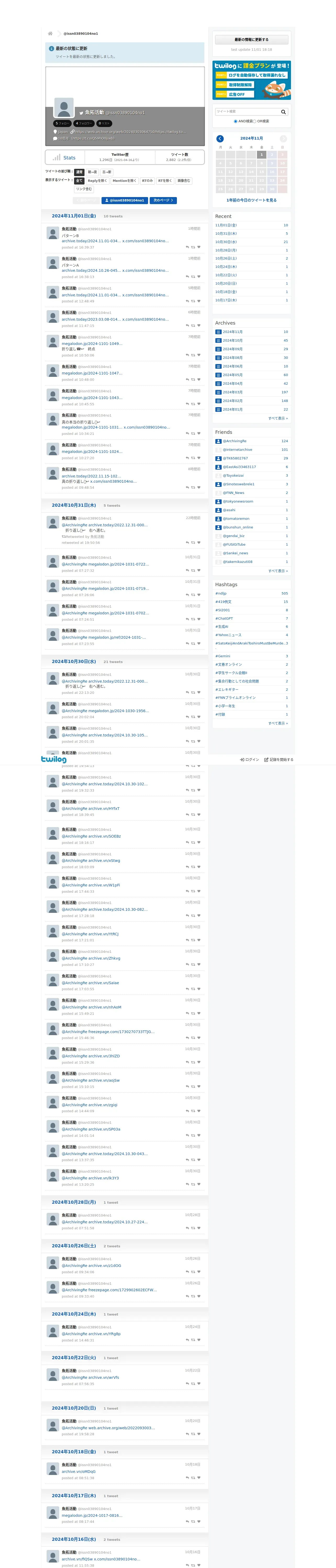Viewport: 336px width, 1568px height.
Task: Go to 次のページ
Action: (x=164, y=200)
